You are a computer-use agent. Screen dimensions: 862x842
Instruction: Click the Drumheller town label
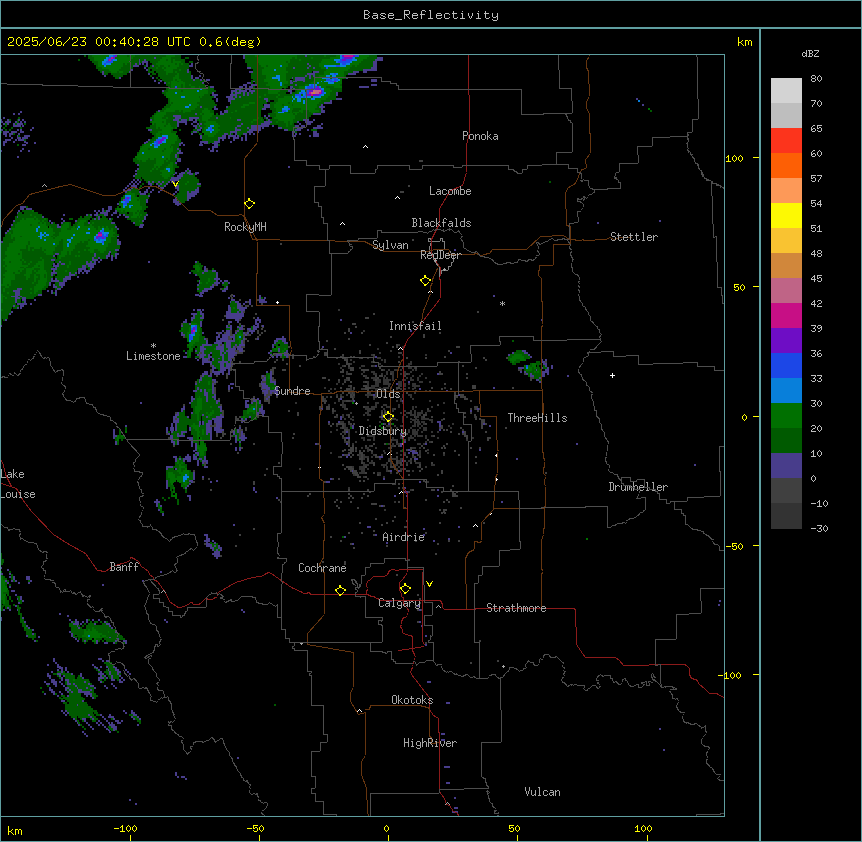pyautogui.click(x=638, y=487)
